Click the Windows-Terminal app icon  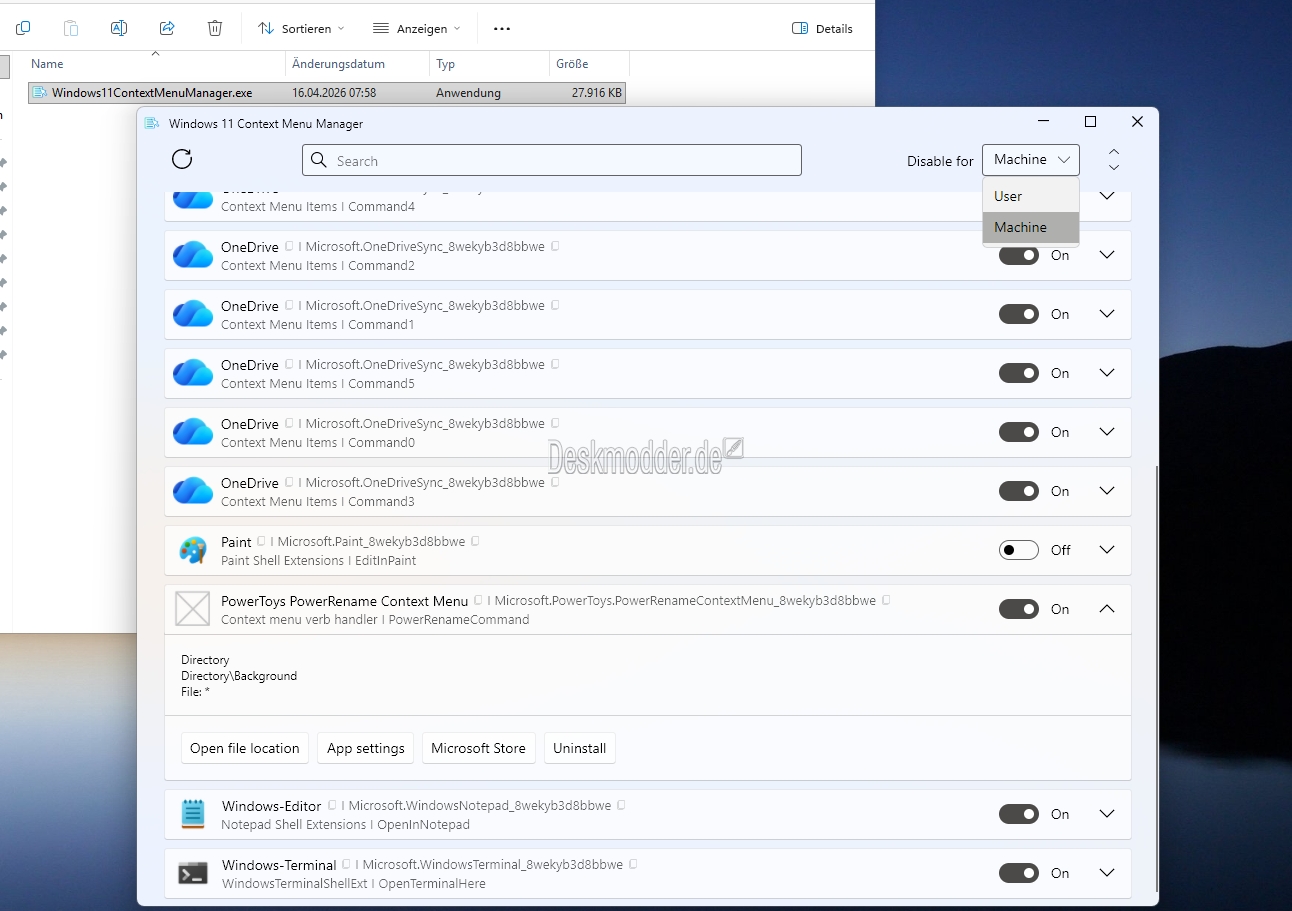click(x=192, y=873)
